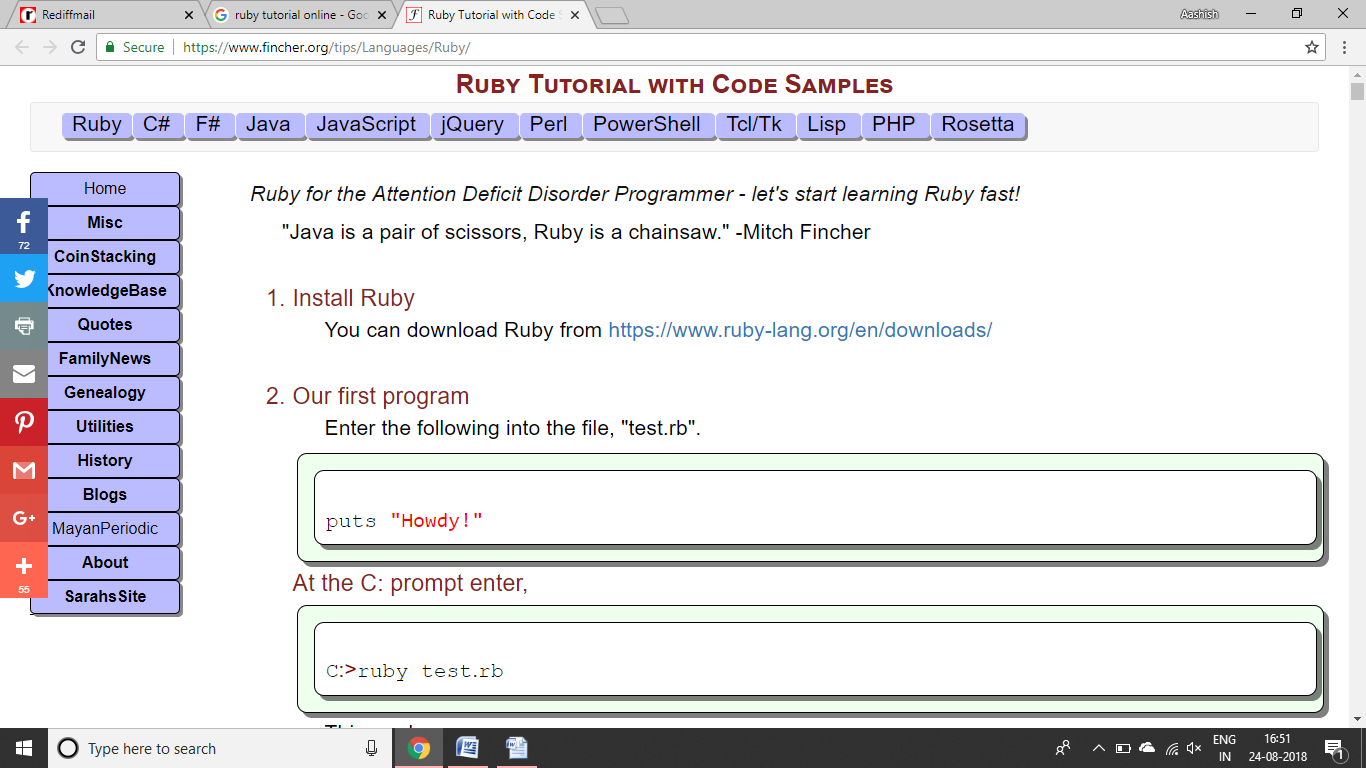Open the SarahsSite sidebar button

pyautogui.click(x=105, y=596)
